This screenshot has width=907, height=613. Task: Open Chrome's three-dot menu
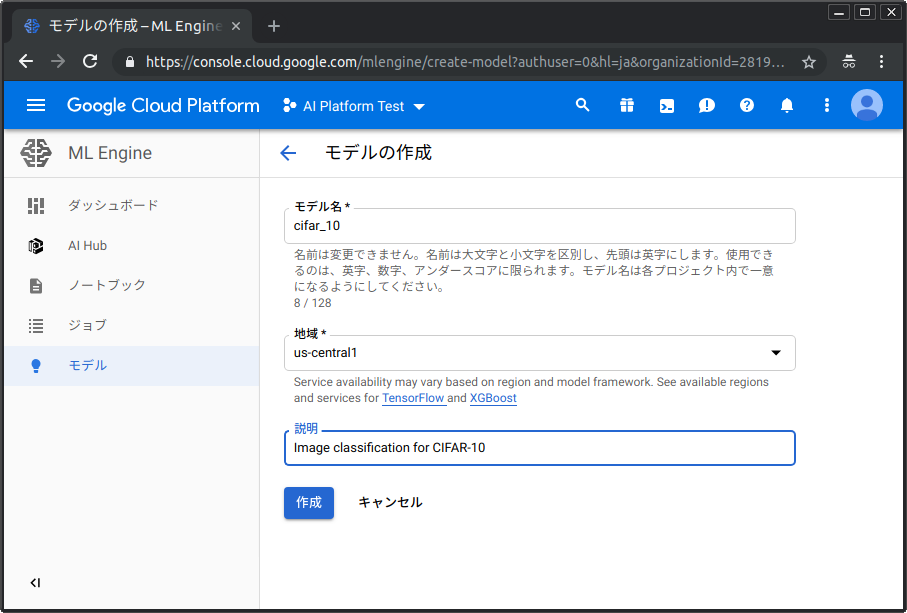point(881,61)
